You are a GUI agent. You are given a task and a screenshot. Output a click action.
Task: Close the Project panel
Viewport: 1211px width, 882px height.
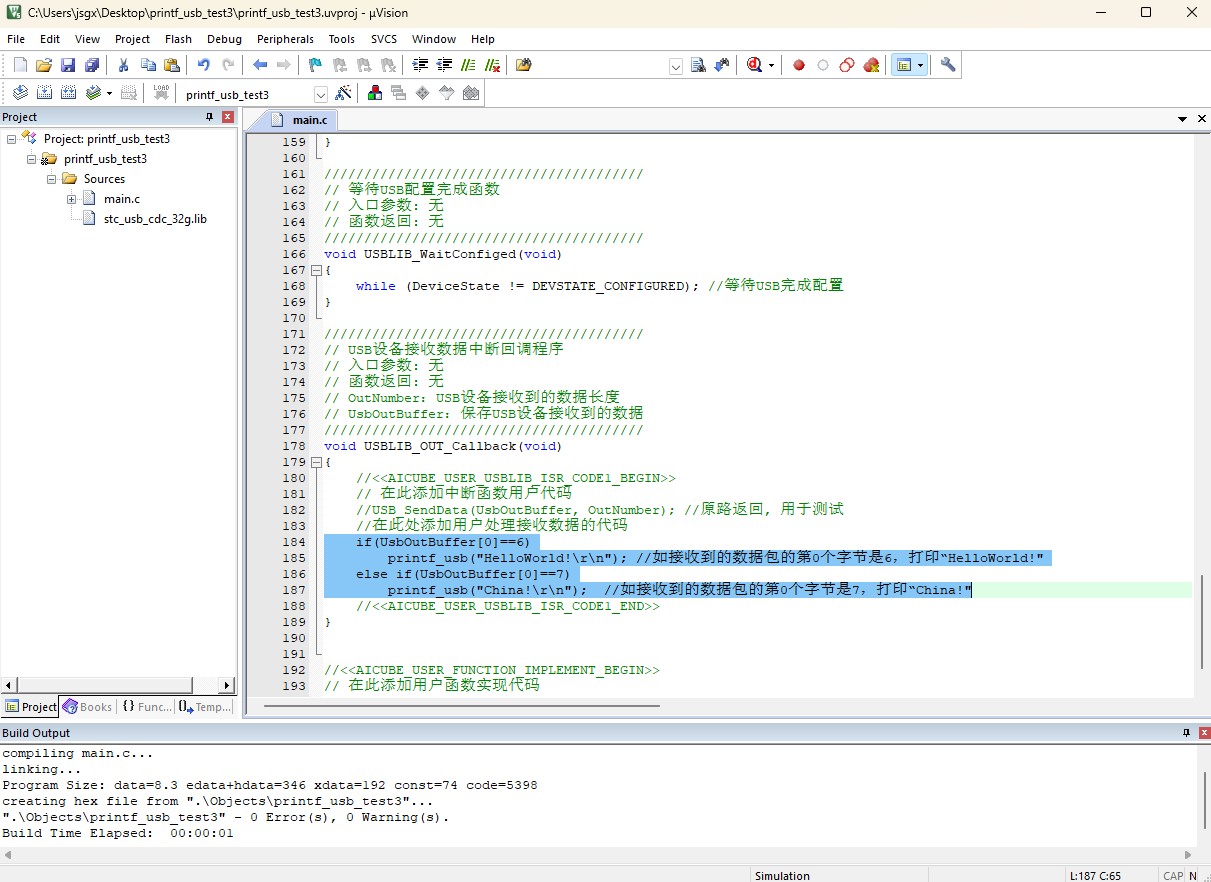point(227,117)
